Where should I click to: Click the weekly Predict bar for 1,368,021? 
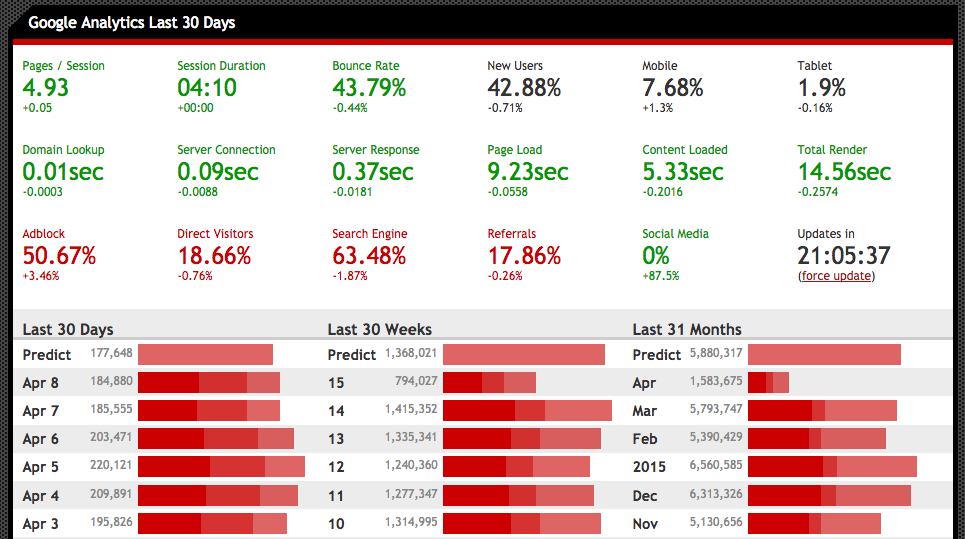[x=524, y=354]
